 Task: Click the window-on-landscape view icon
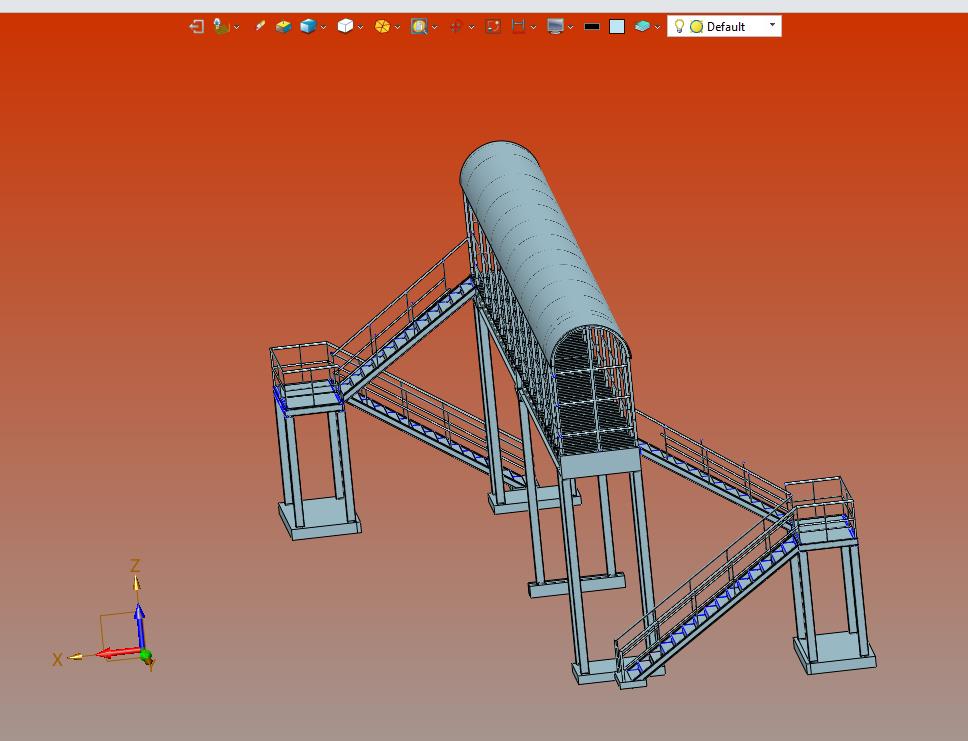tap(221, 26)
